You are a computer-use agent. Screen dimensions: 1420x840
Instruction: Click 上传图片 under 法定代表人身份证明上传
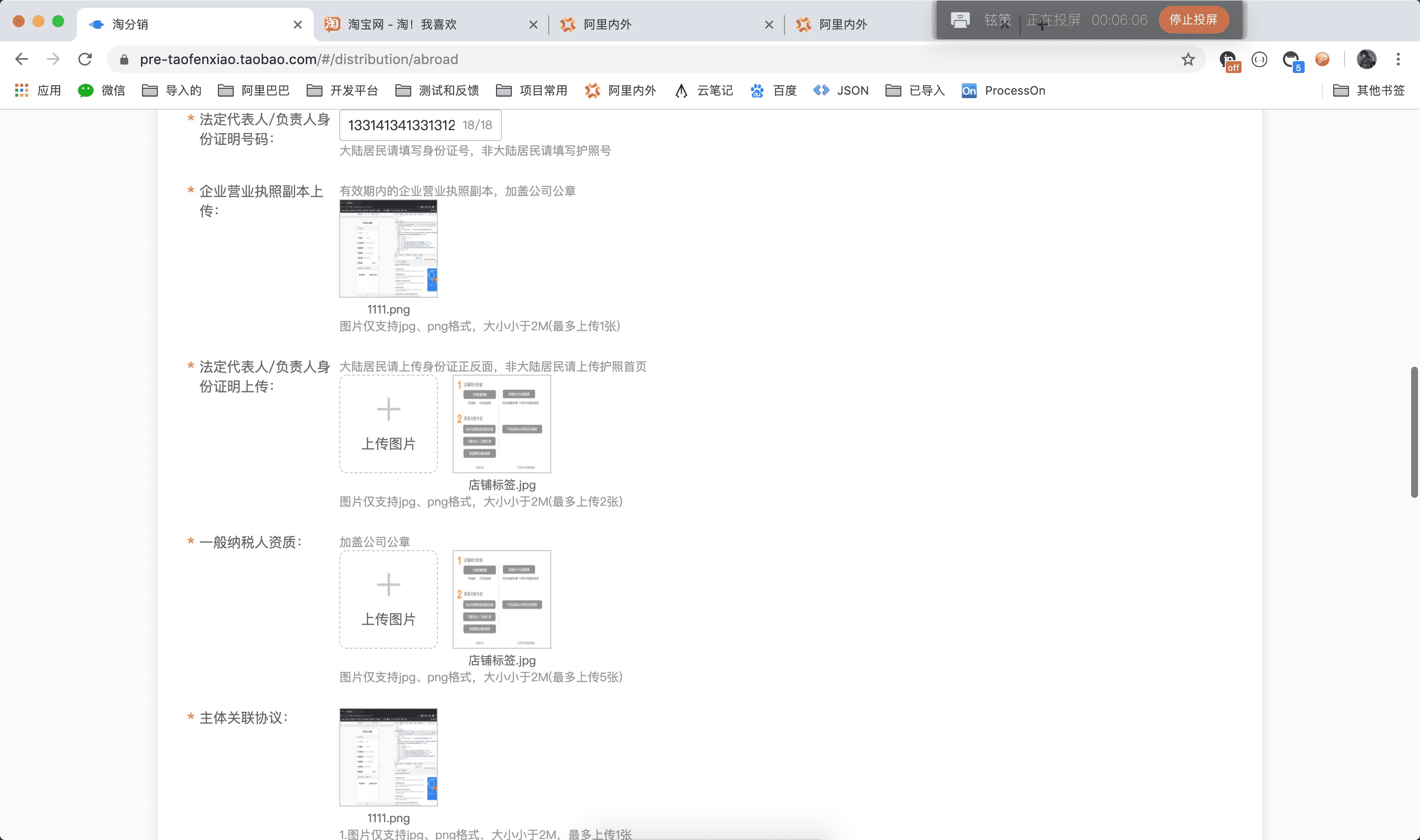pos(388,424)
